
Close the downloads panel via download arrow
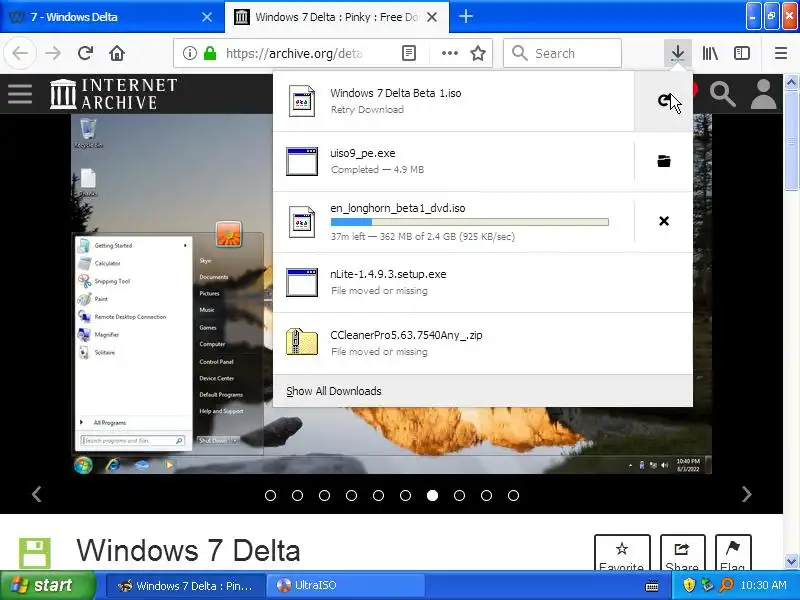pyautogui.click(x=678, y=53)
